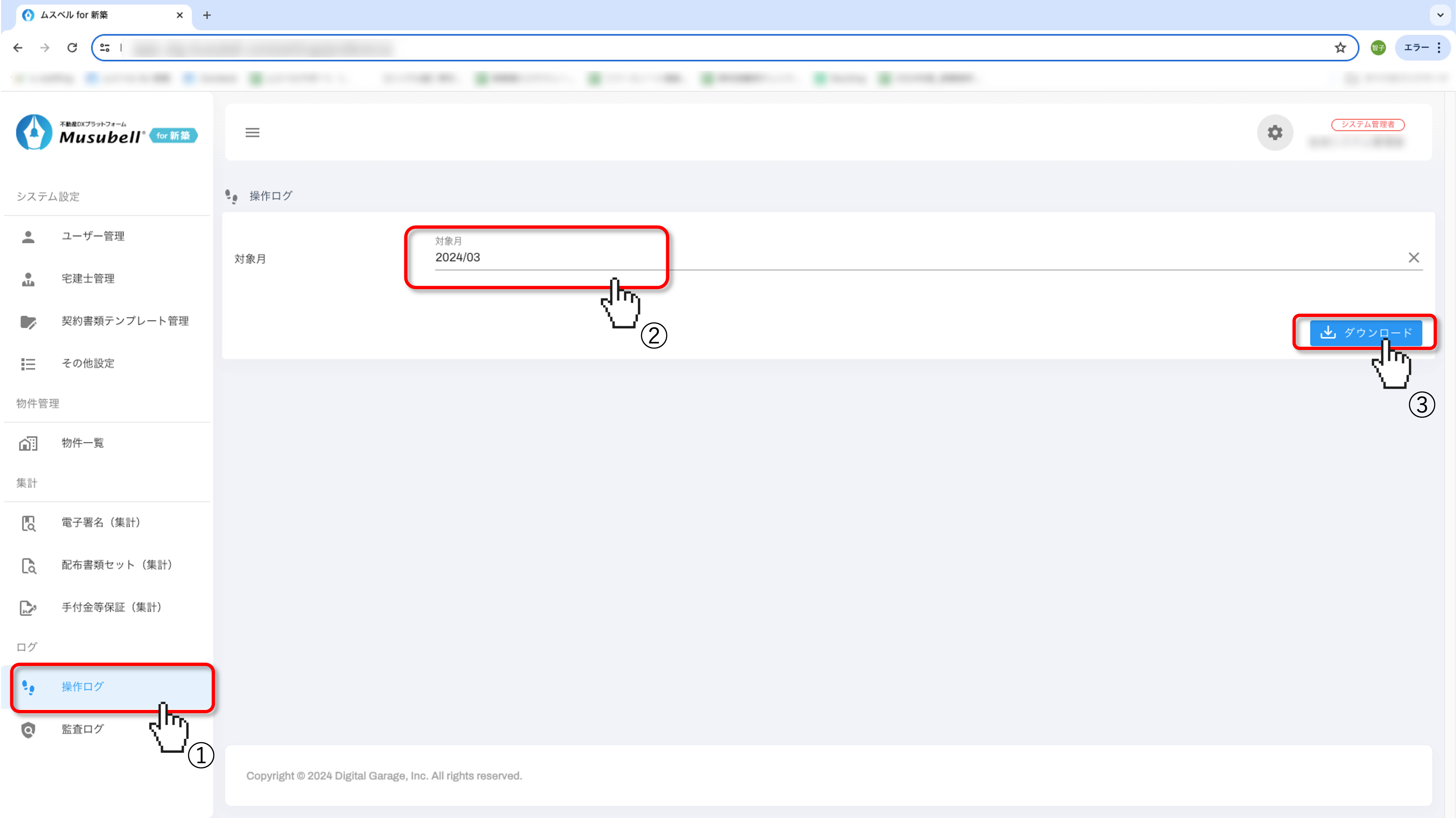Screen dimensions: 1456x818
Task: Bookmark page with star icon
Action: 1340,48
